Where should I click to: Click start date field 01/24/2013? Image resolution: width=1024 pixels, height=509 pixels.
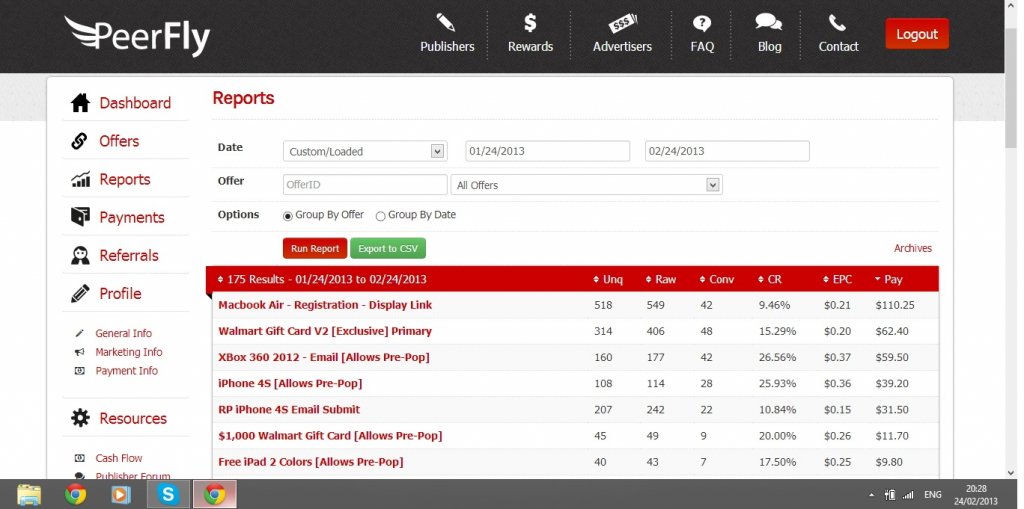click(547, 151)
